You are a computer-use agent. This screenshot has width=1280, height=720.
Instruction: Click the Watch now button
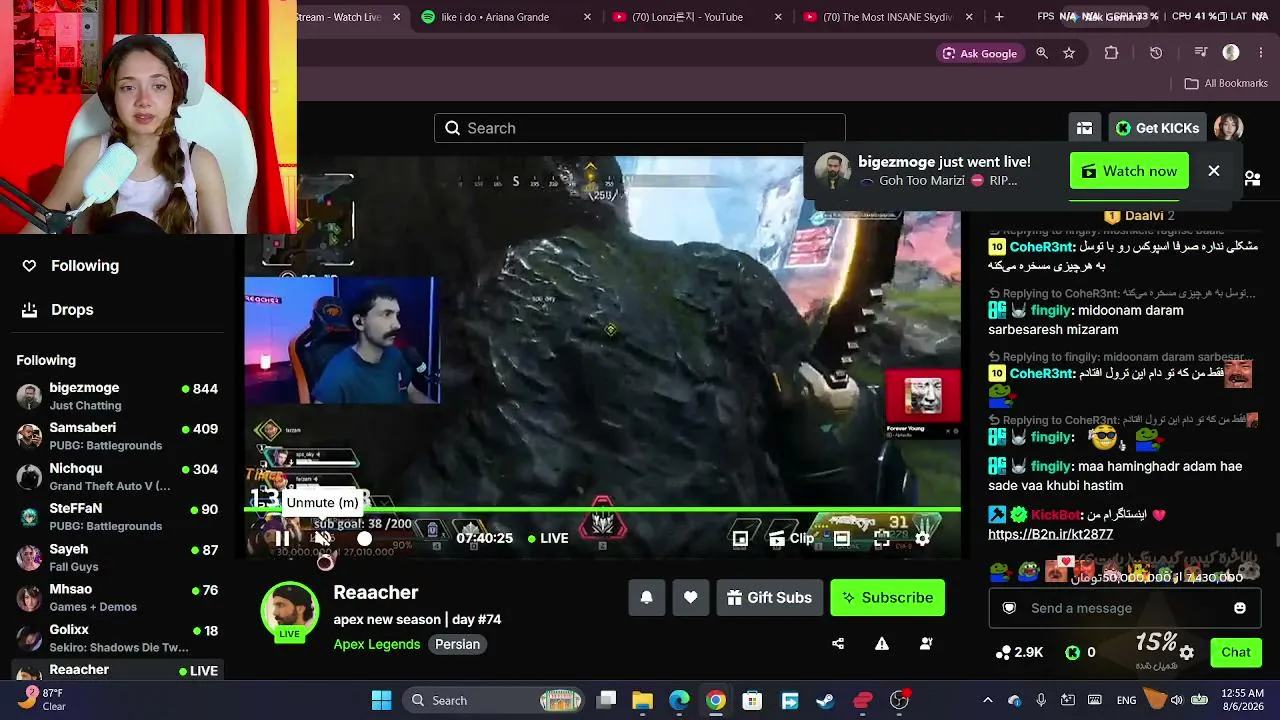(x=1129, y=171)
